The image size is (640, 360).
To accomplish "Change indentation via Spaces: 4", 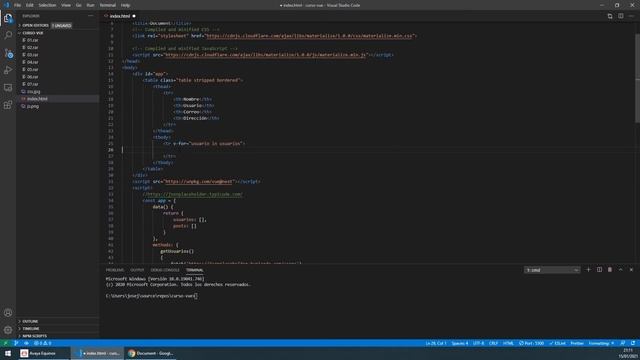I will 460,343.
